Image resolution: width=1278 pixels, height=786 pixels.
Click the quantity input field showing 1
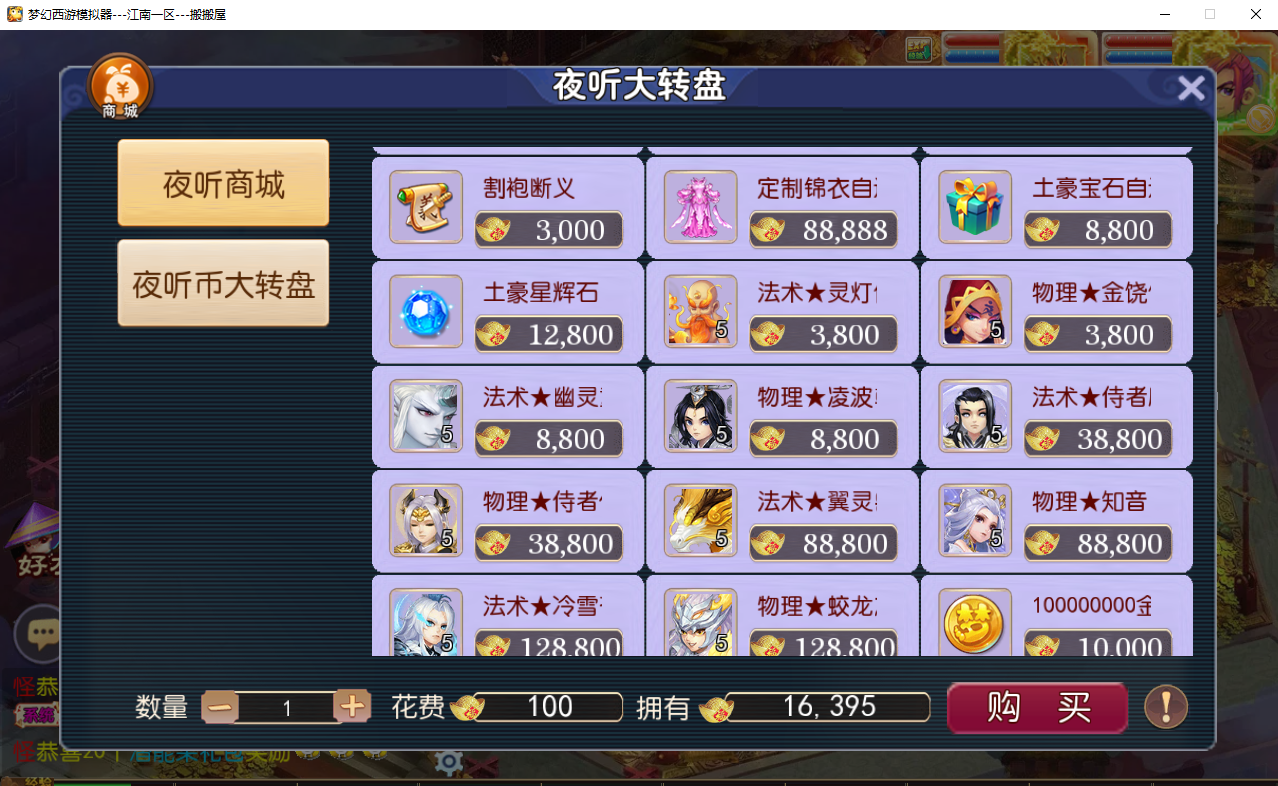(287, 708)
